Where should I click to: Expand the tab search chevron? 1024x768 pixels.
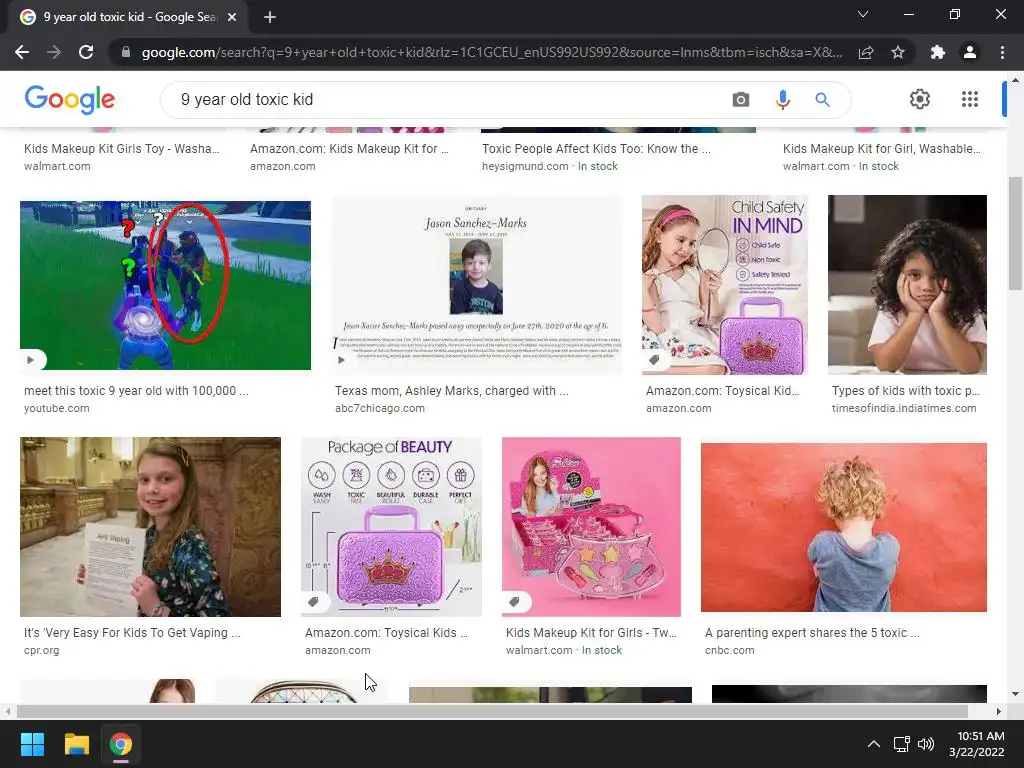click(x=863, y=14)
